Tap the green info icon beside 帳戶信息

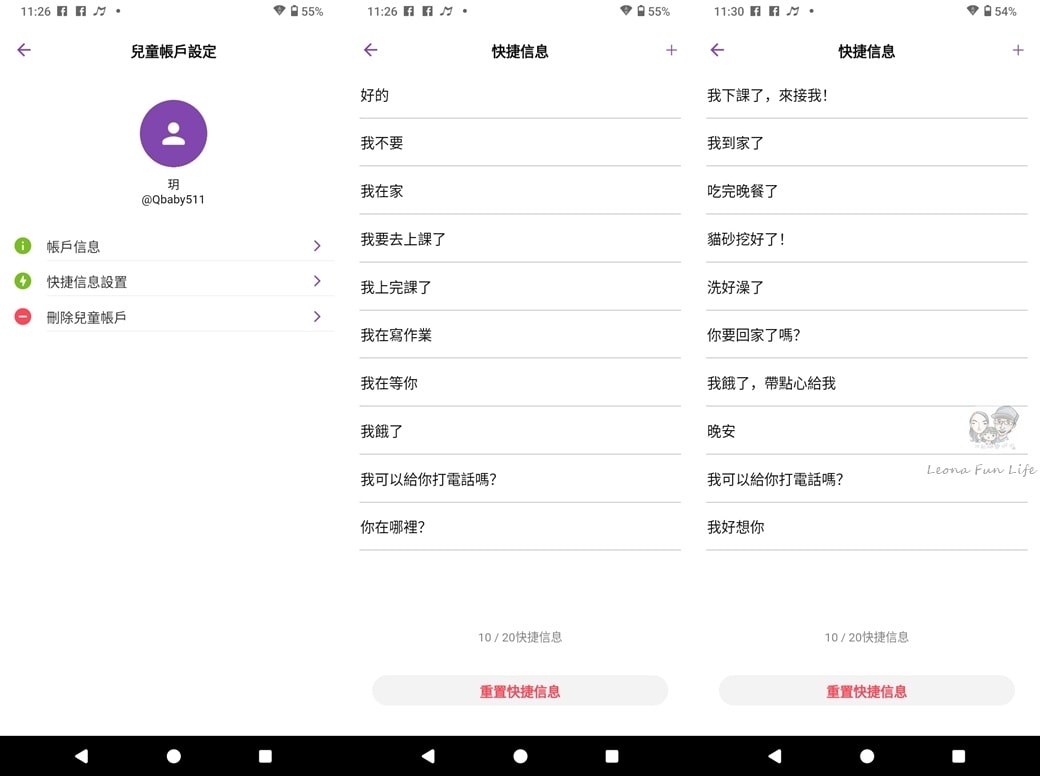(x=23, y=246)
